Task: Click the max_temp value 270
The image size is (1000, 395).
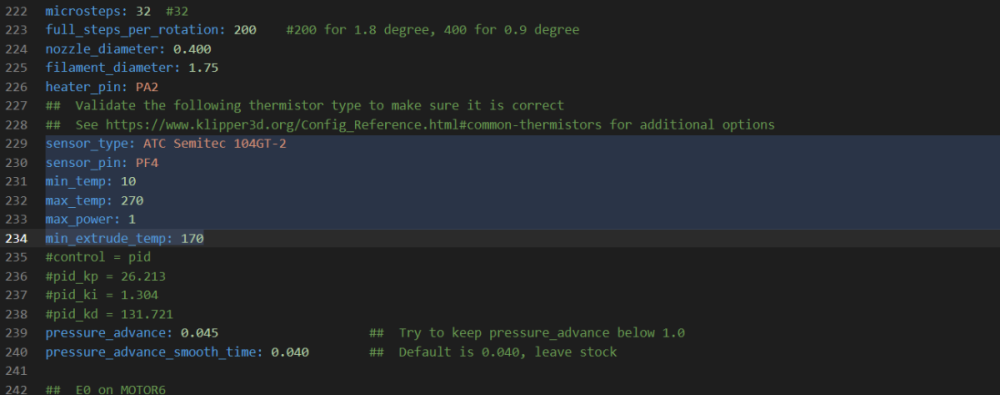Action: pos(132,201)
